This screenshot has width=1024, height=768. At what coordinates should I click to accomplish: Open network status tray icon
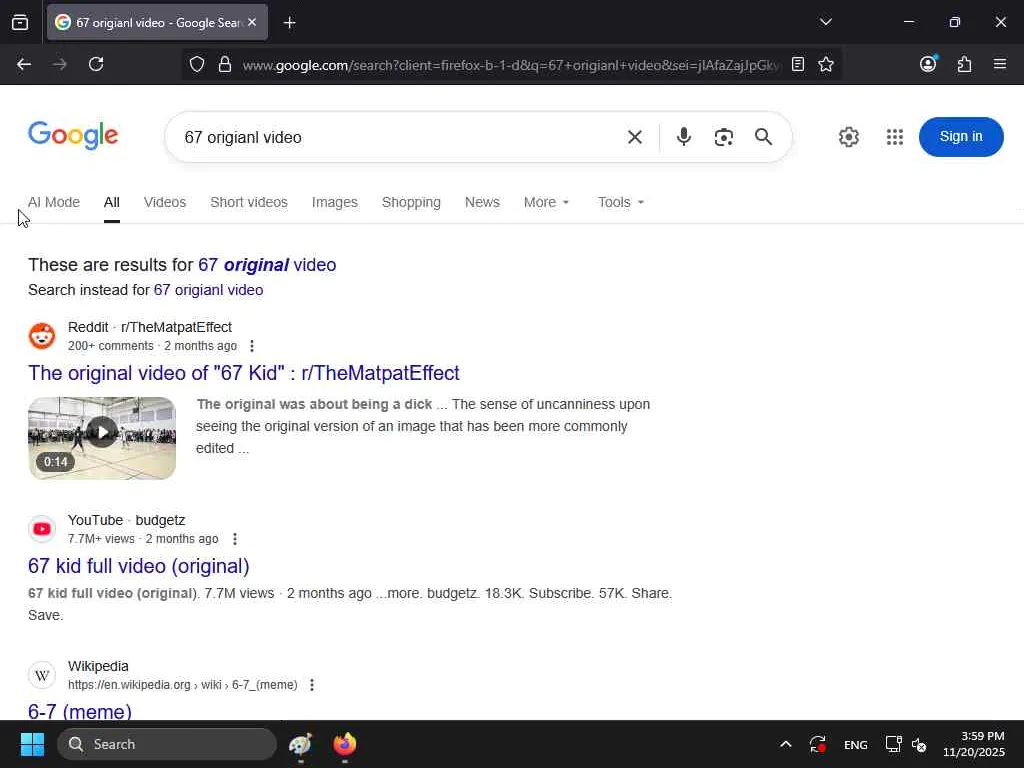point(893,744)
